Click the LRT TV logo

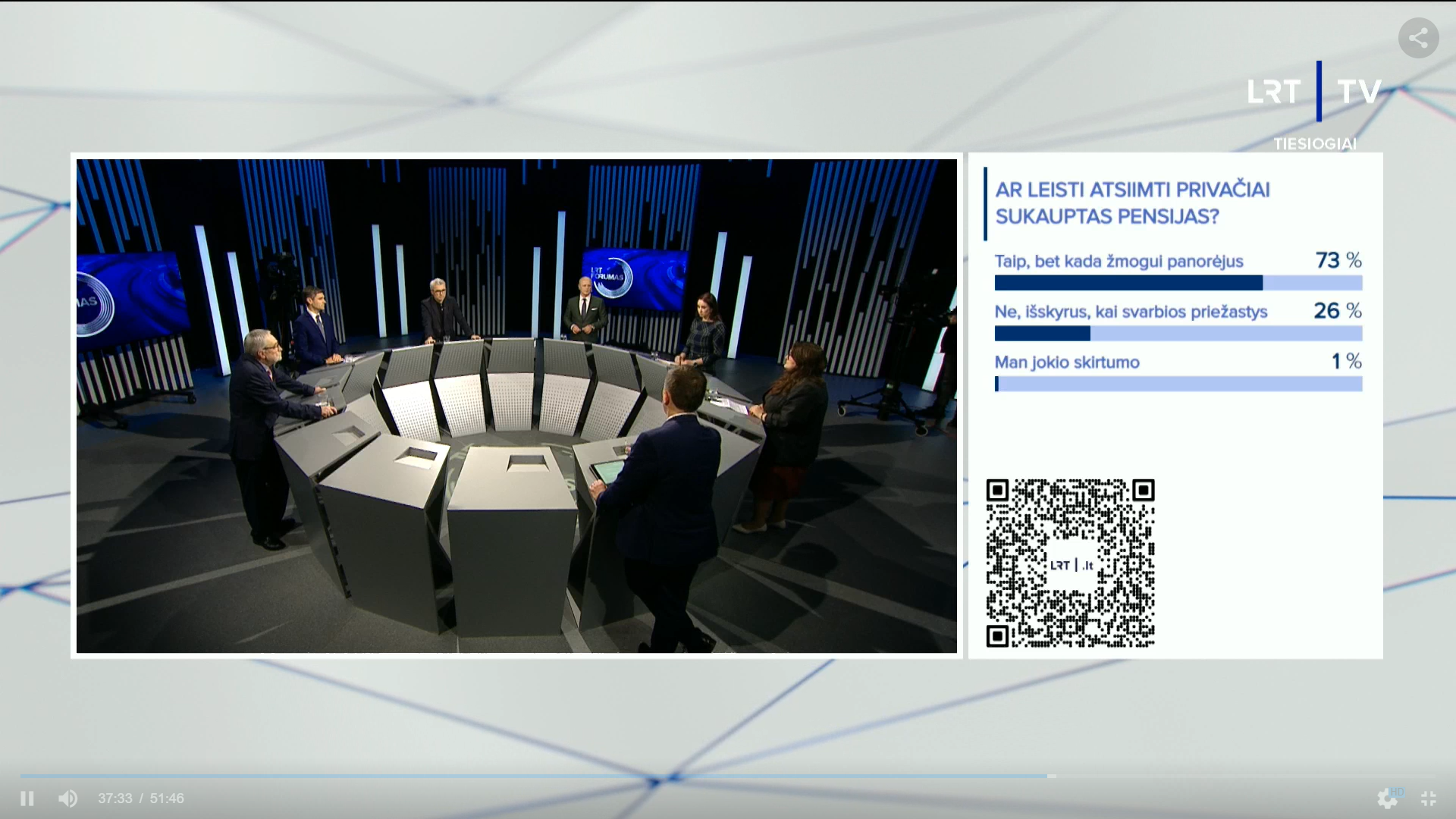tap(1314, 92)
